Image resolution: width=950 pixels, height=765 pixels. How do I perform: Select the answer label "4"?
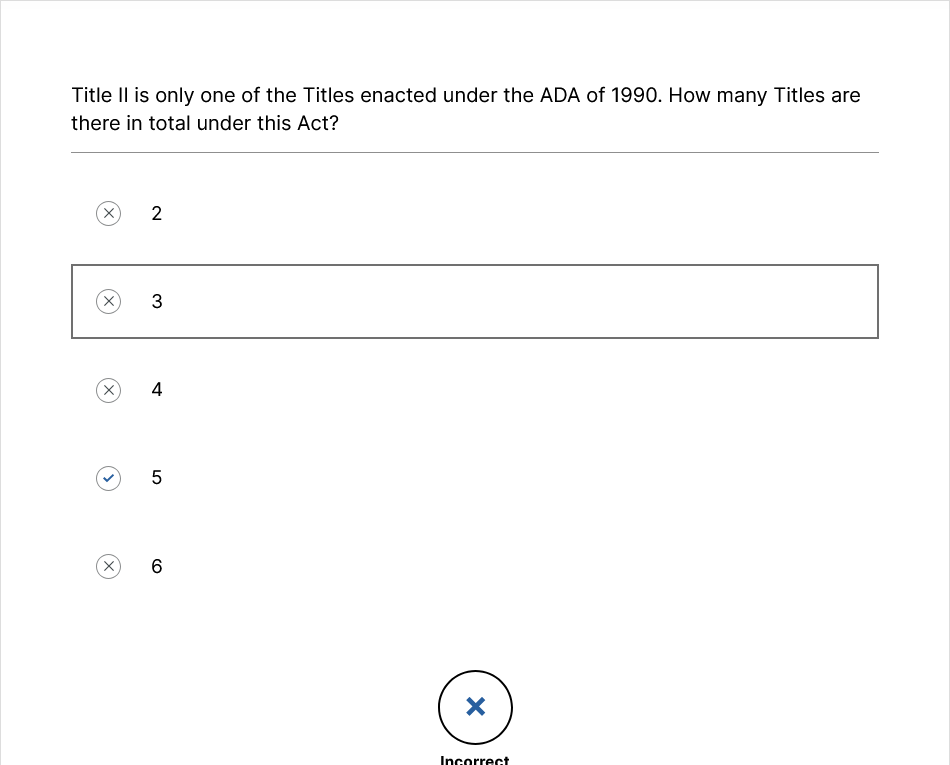click(157, 390)
